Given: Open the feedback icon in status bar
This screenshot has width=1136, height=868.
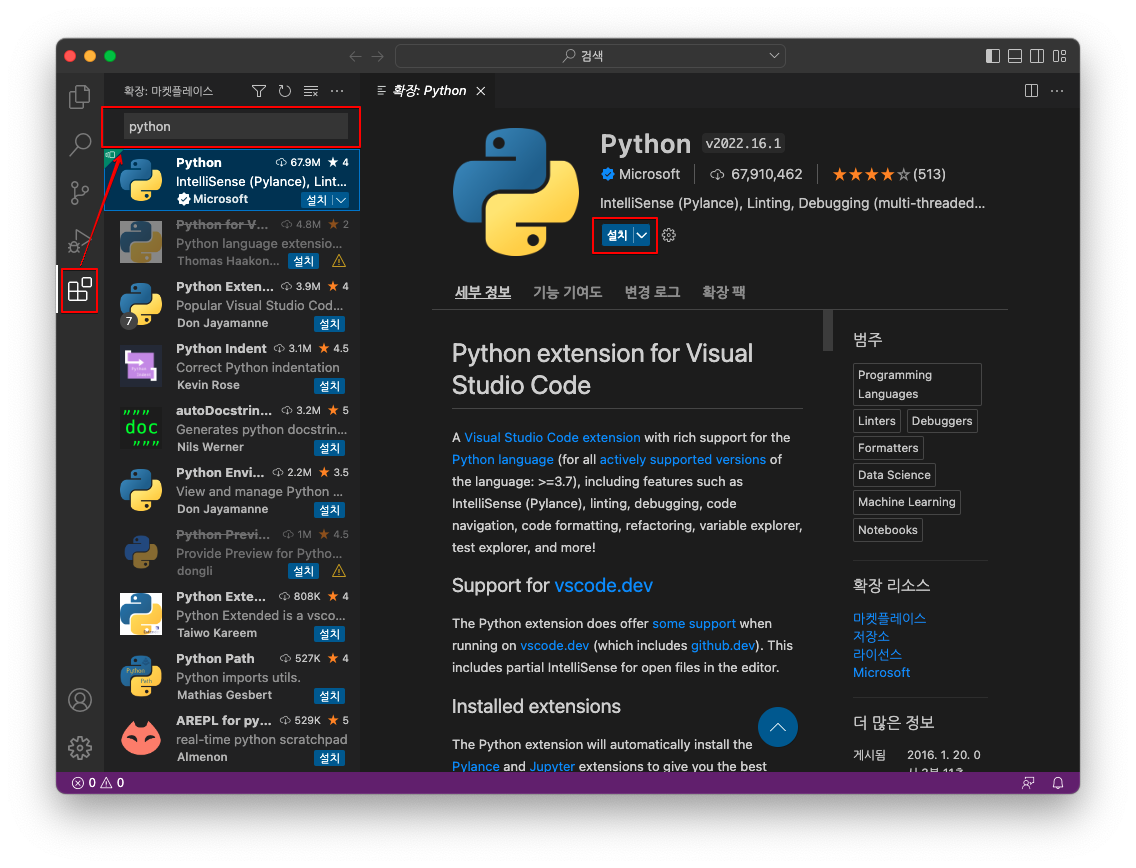Looking at the screenshot, I should pos(1028,783).
